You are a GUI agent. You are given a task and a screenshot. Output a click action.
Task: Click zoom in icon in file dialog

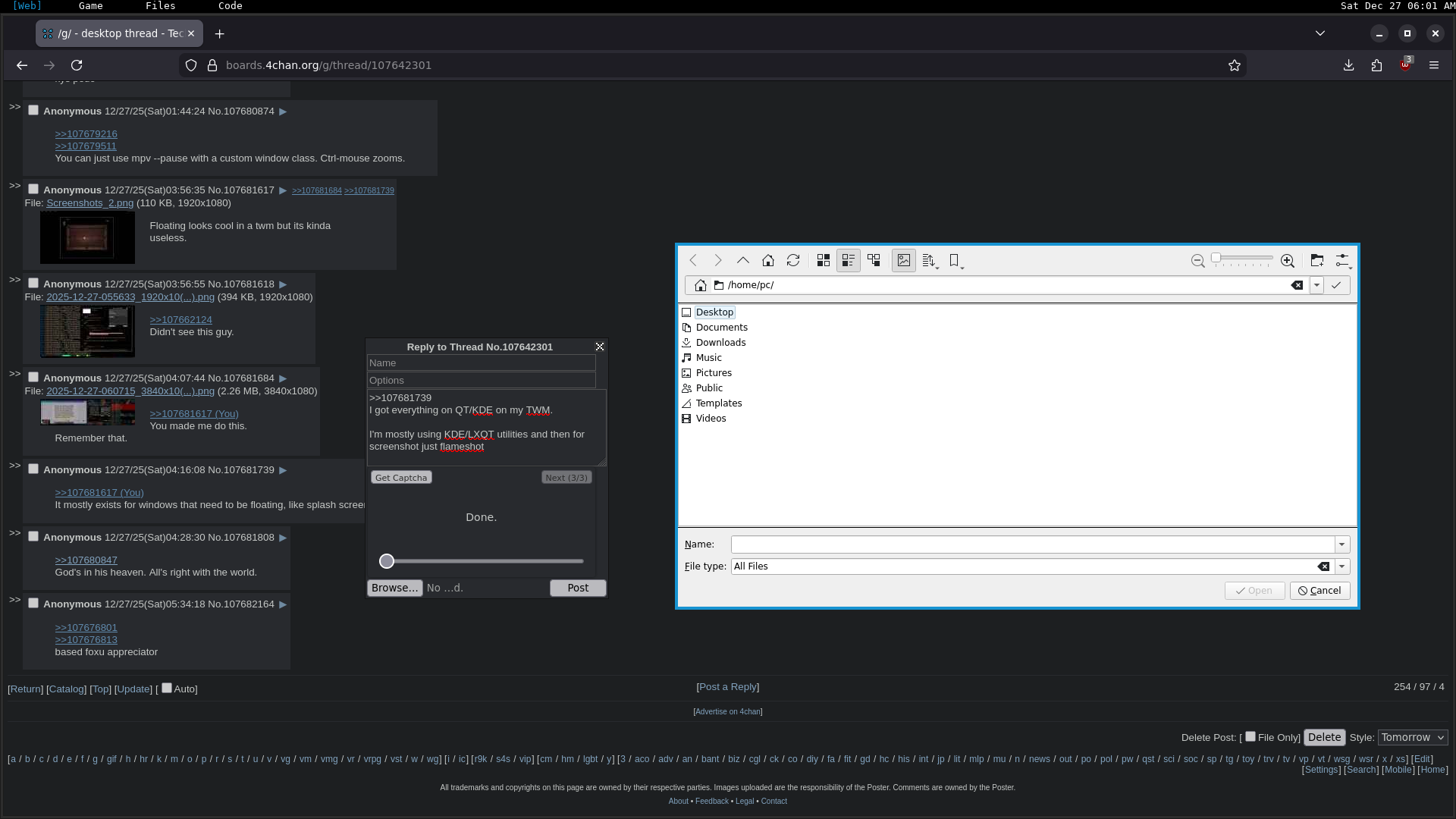pyautogui.click(x=1287, y=260)
